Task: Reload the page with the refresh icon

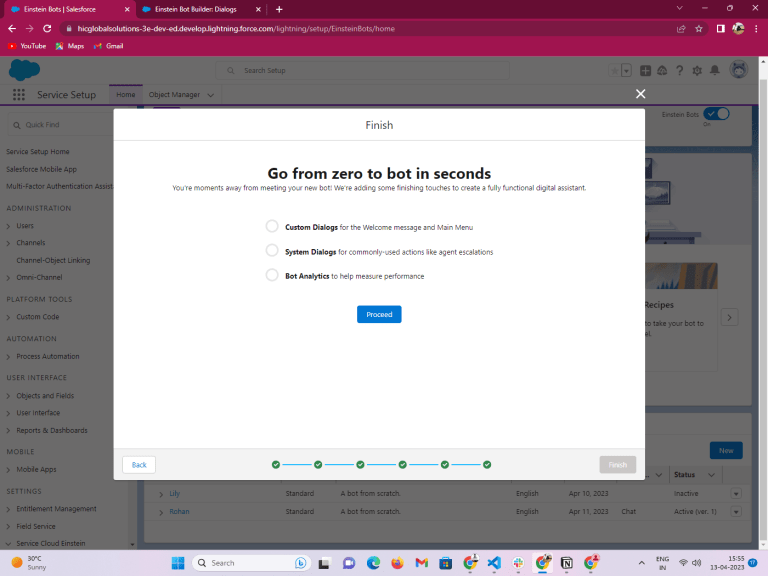Action: 47,28
